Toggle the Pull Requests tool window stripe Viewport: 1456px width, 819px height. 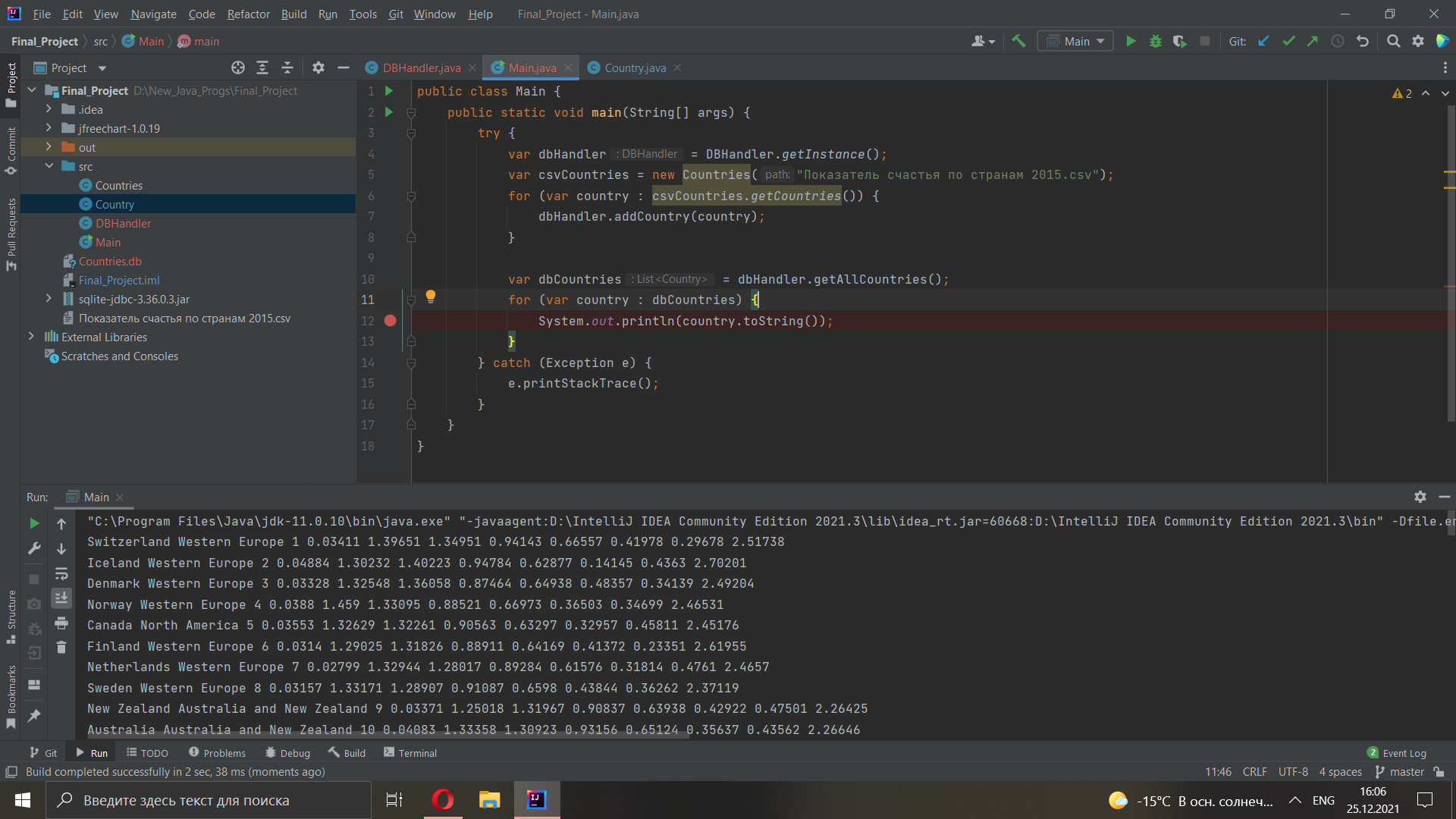pos(11,234)
